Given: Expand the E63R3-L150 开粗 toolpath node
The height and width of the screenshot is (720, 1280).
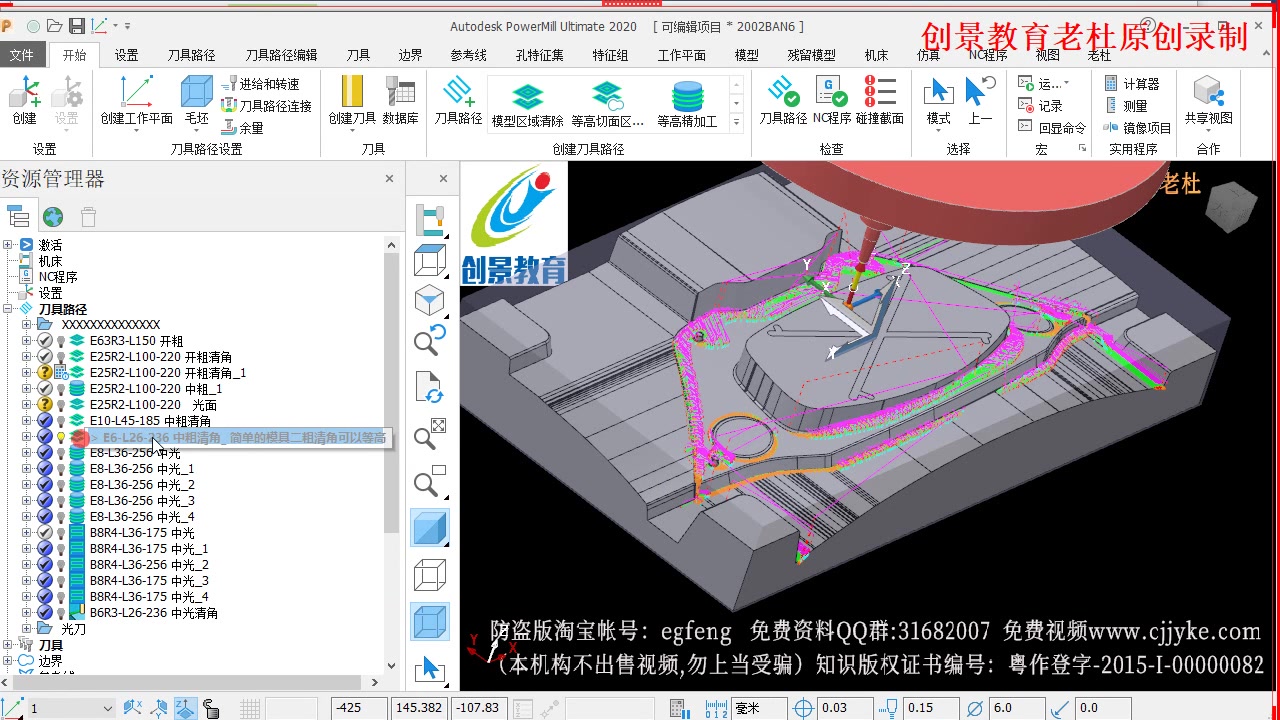Looking at the screenshot, I should 27,341.
